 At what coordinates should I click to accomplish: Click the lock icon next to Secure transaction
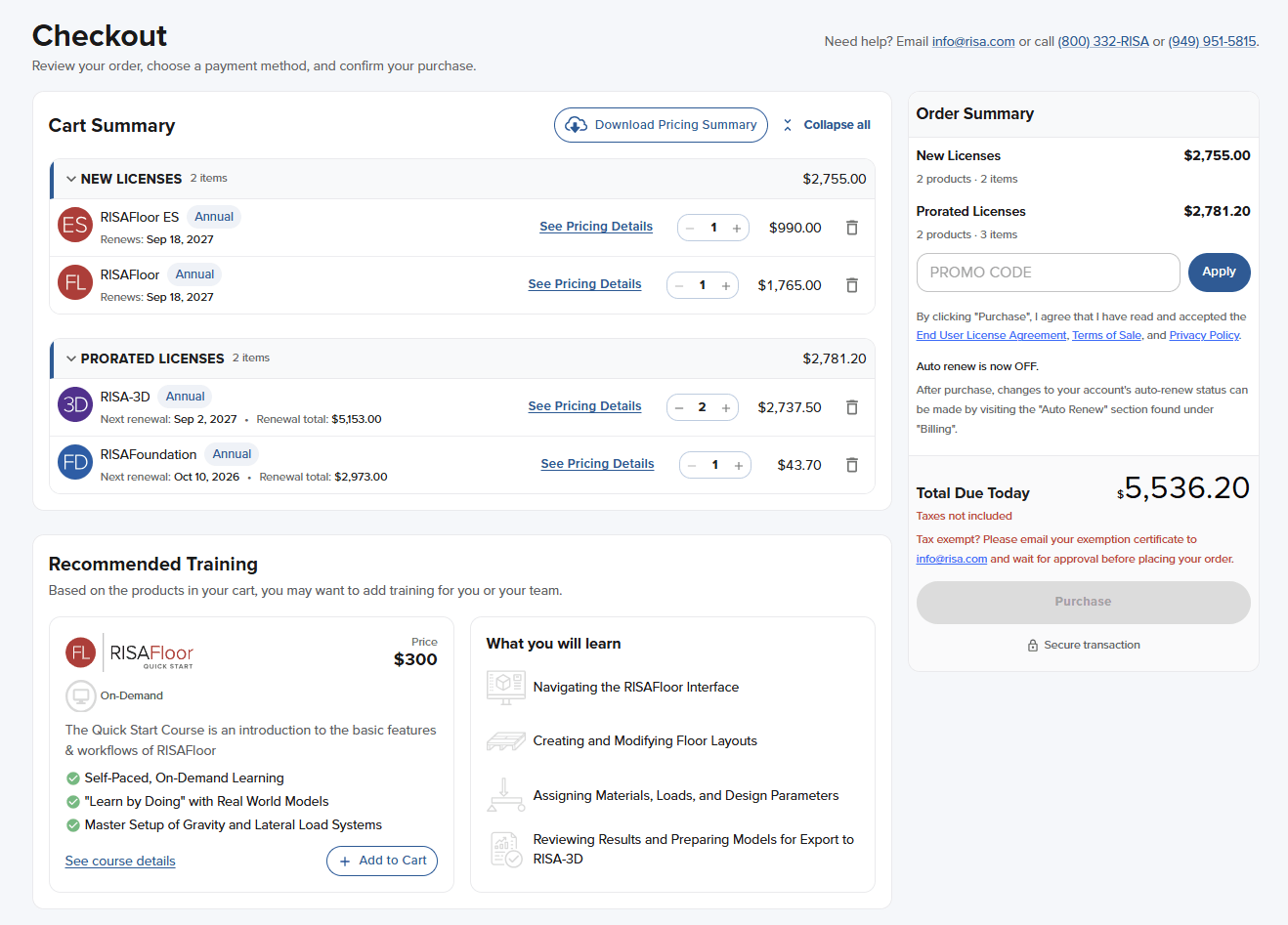[1033, 646]
